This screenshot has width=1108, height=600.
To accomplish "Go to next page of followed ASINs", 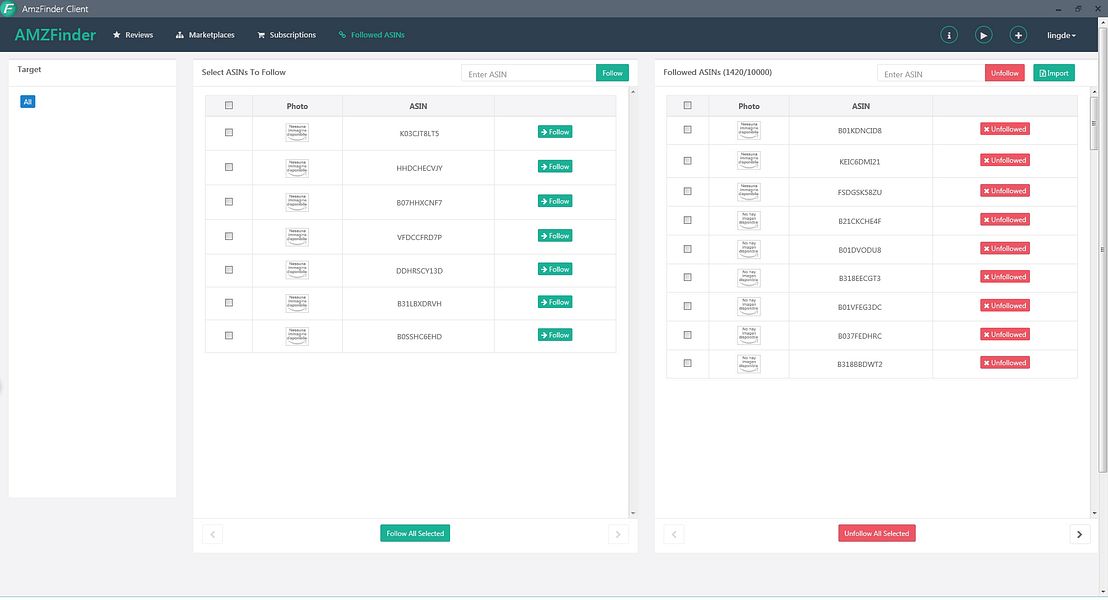I will click(1079, 534).
